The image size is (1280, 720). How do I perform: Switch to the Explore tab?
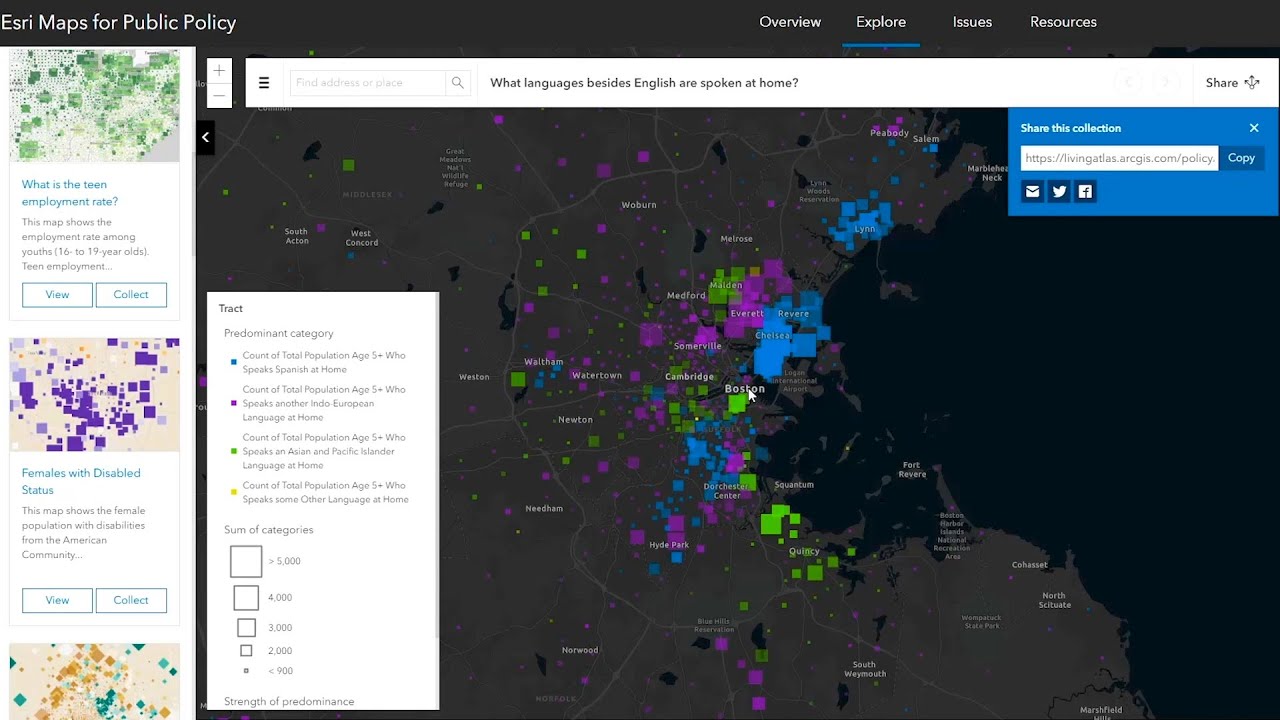point(881,22)
